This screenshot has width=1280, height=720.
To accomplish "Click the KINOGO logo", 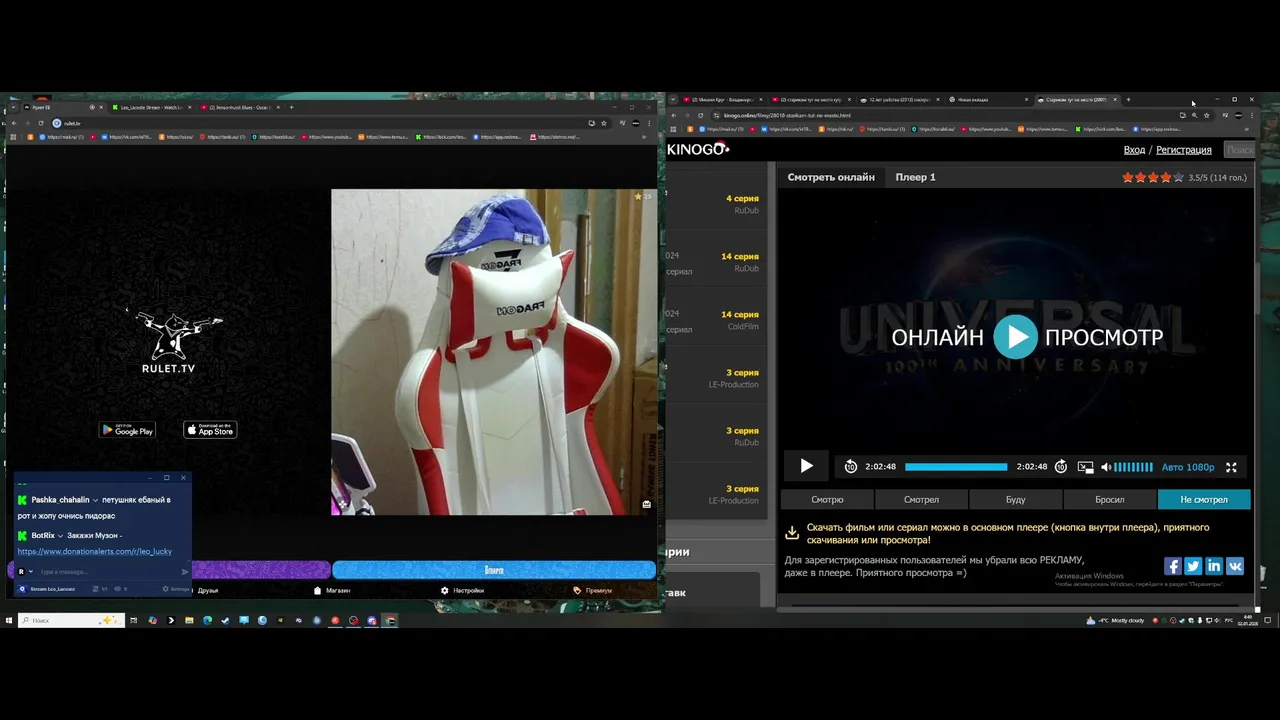I will pyautogui.click(x=698, y=149).
